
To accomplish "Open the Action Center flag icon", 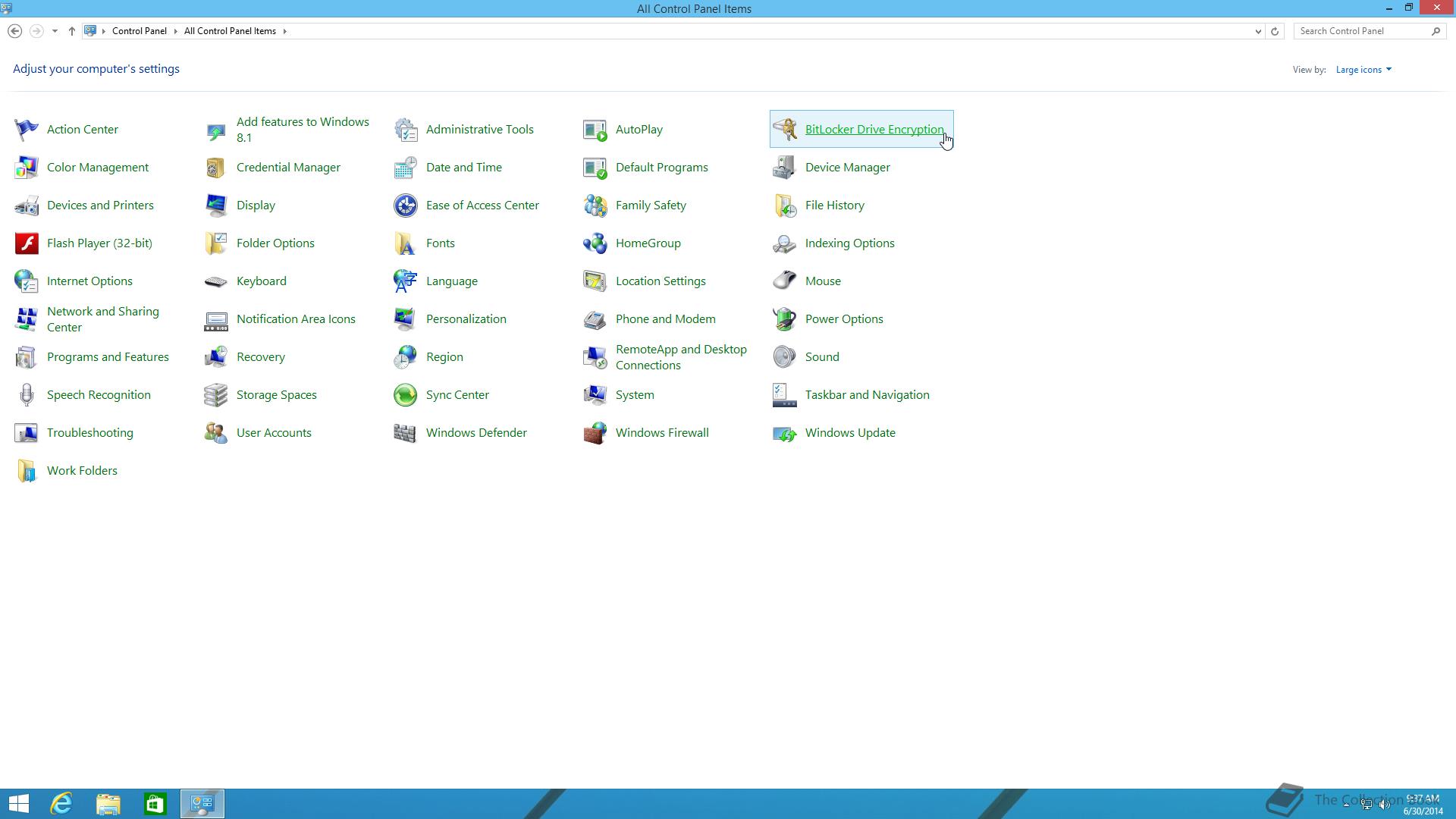I will point(27,130).
